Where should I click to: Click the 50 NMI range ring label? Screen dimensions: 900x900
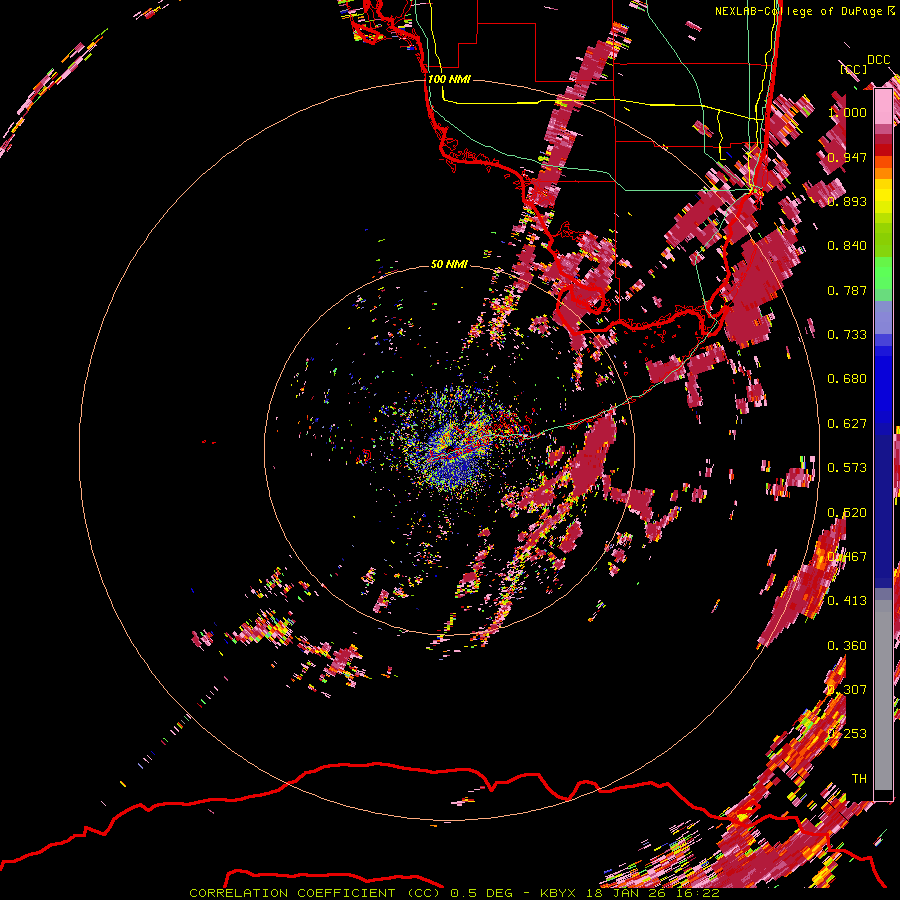coord(449,264)
